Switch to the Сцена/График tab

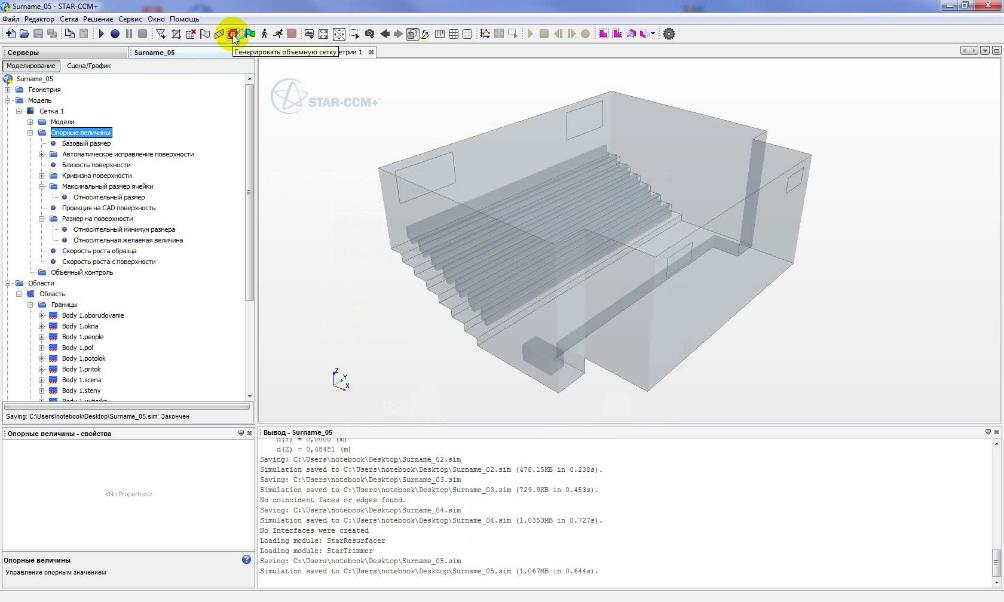click(89, 66)
